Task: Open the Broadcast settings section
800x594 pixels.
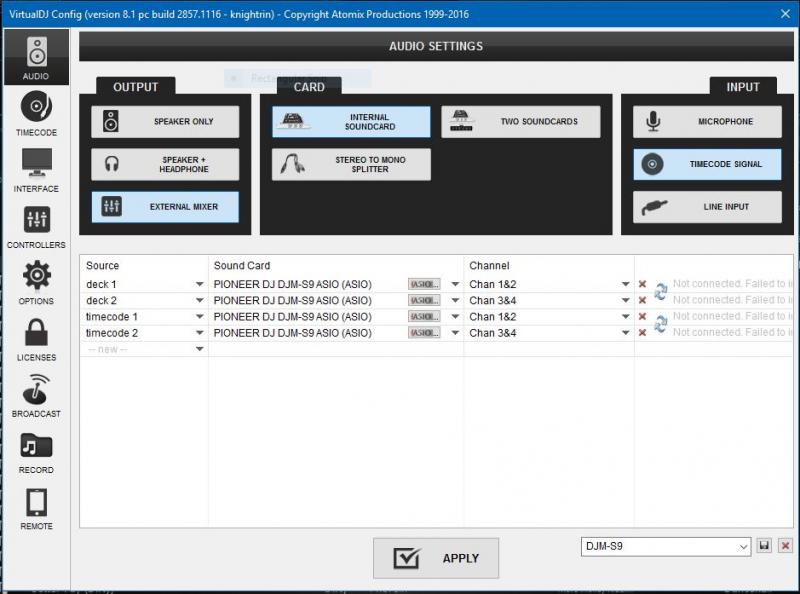Action: pos(36,395)
